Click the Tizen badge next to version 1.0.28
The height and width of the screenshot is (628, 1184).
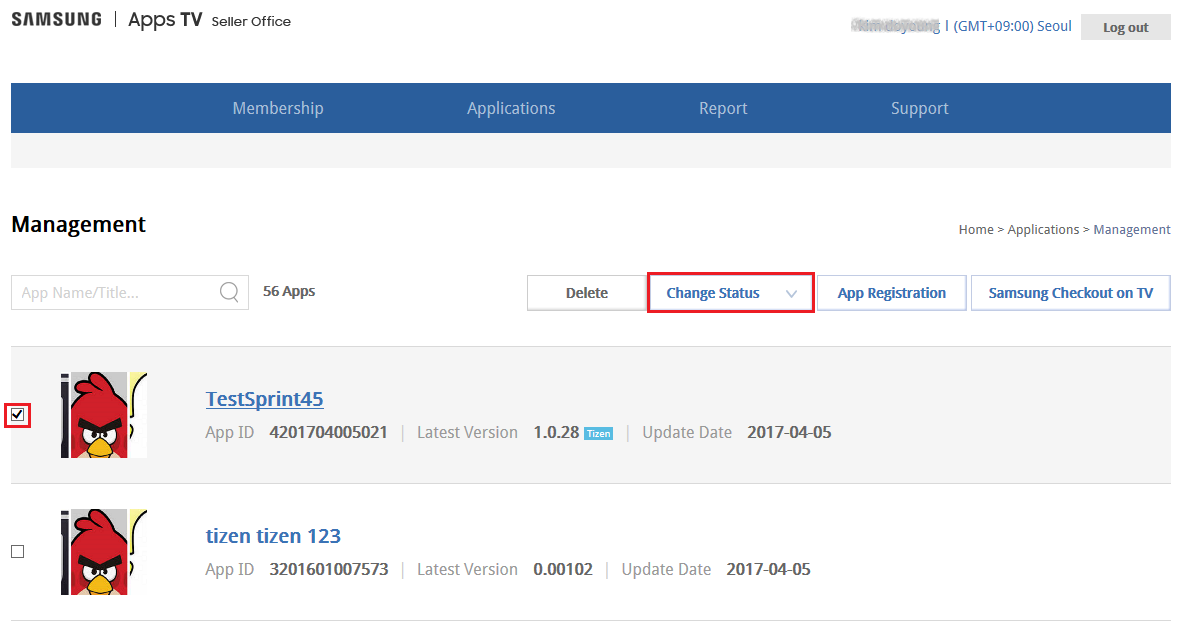coord(598,433)
